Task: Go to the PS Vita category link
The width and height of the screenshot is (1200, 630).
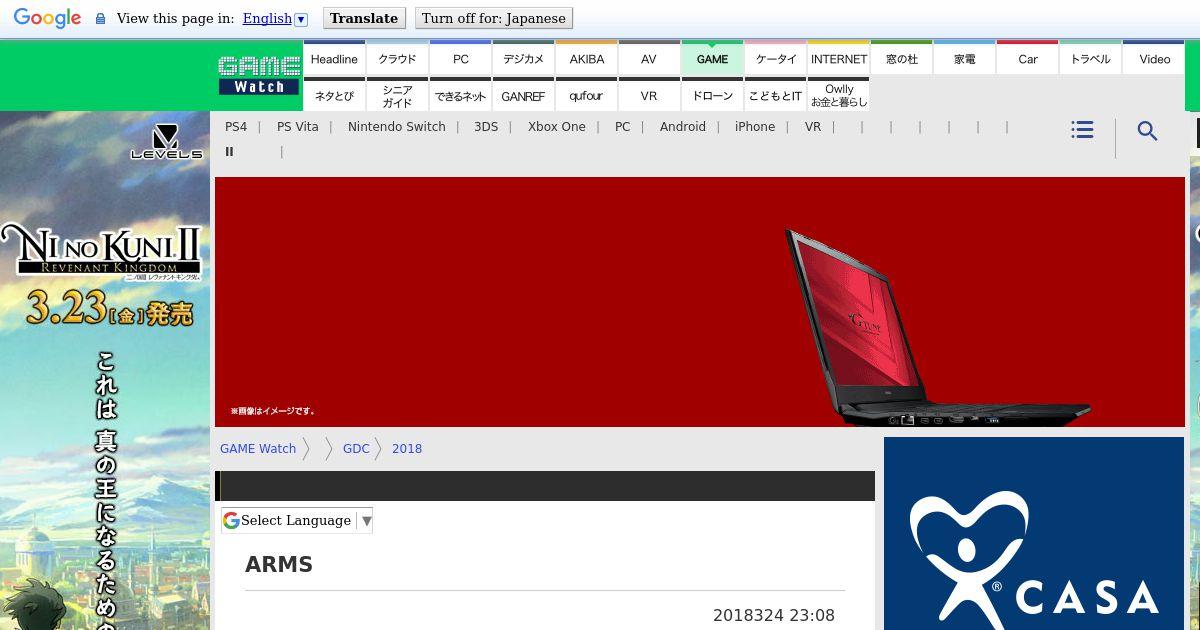Action: pyautogui.click(x=298, y=127)
